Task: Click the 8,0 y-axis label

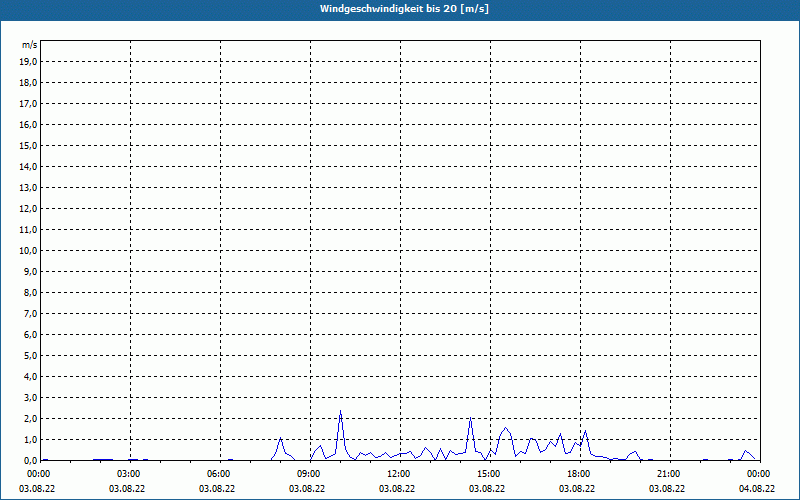Action: coord(30,292)
